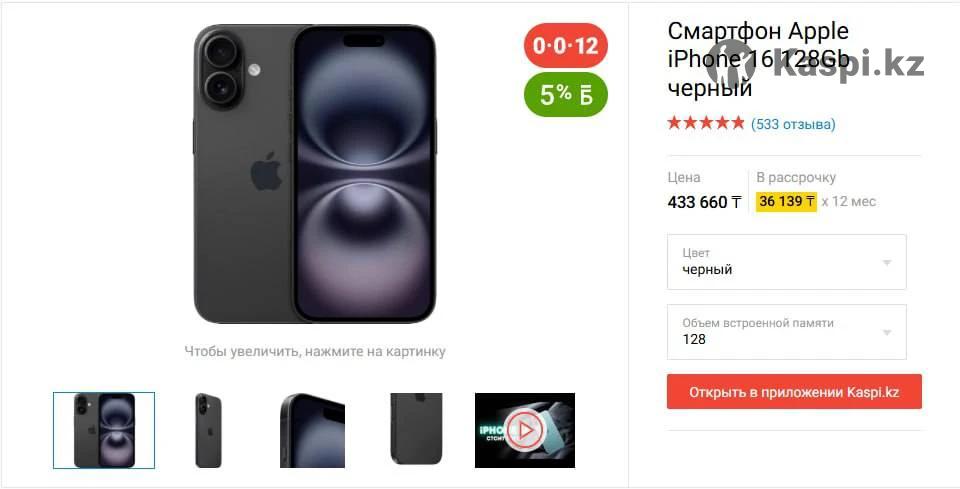Click the 433 660 ₸ price
The width and height of the screenshot is (960, 489).
pos(705,202)
